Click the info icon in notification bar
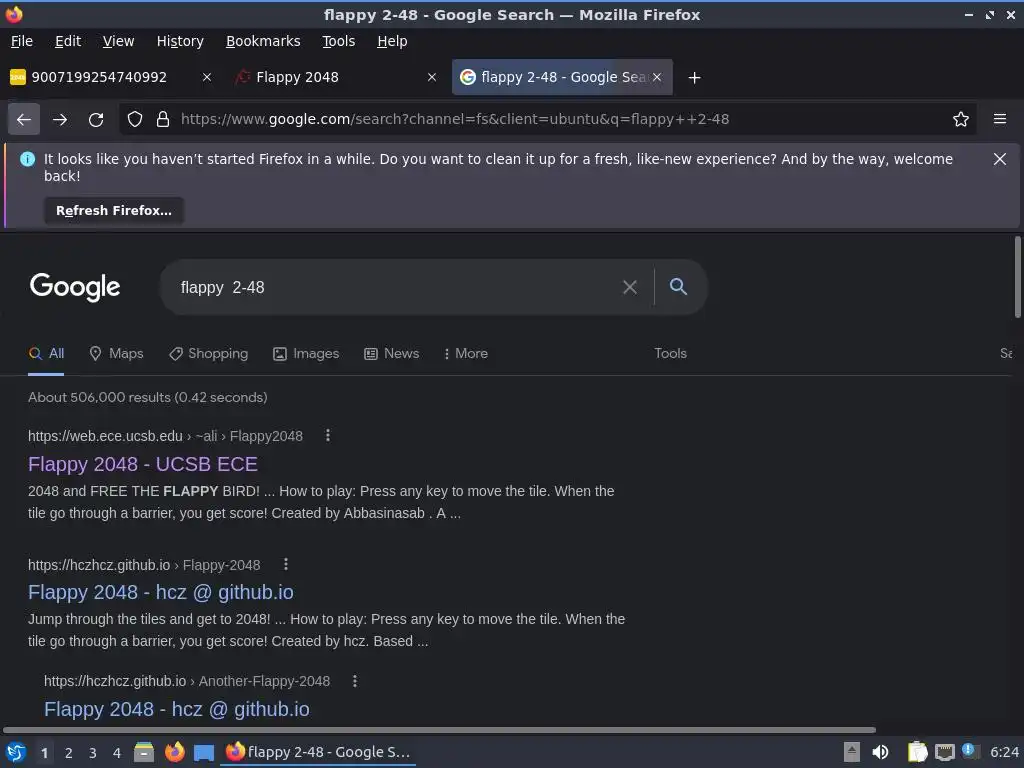1024x768 pixels. [x=27, y=159]
